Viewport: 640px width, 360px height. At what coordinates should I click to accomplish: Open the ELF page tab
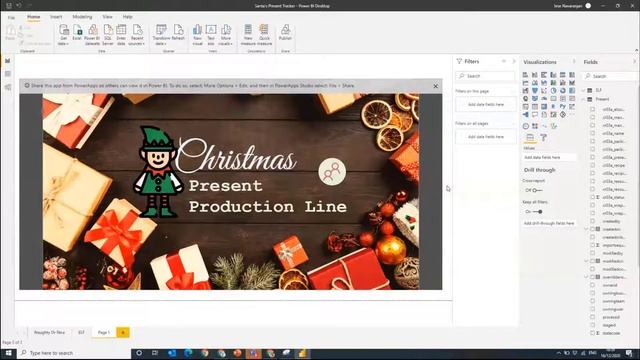[x=81, y=333]
